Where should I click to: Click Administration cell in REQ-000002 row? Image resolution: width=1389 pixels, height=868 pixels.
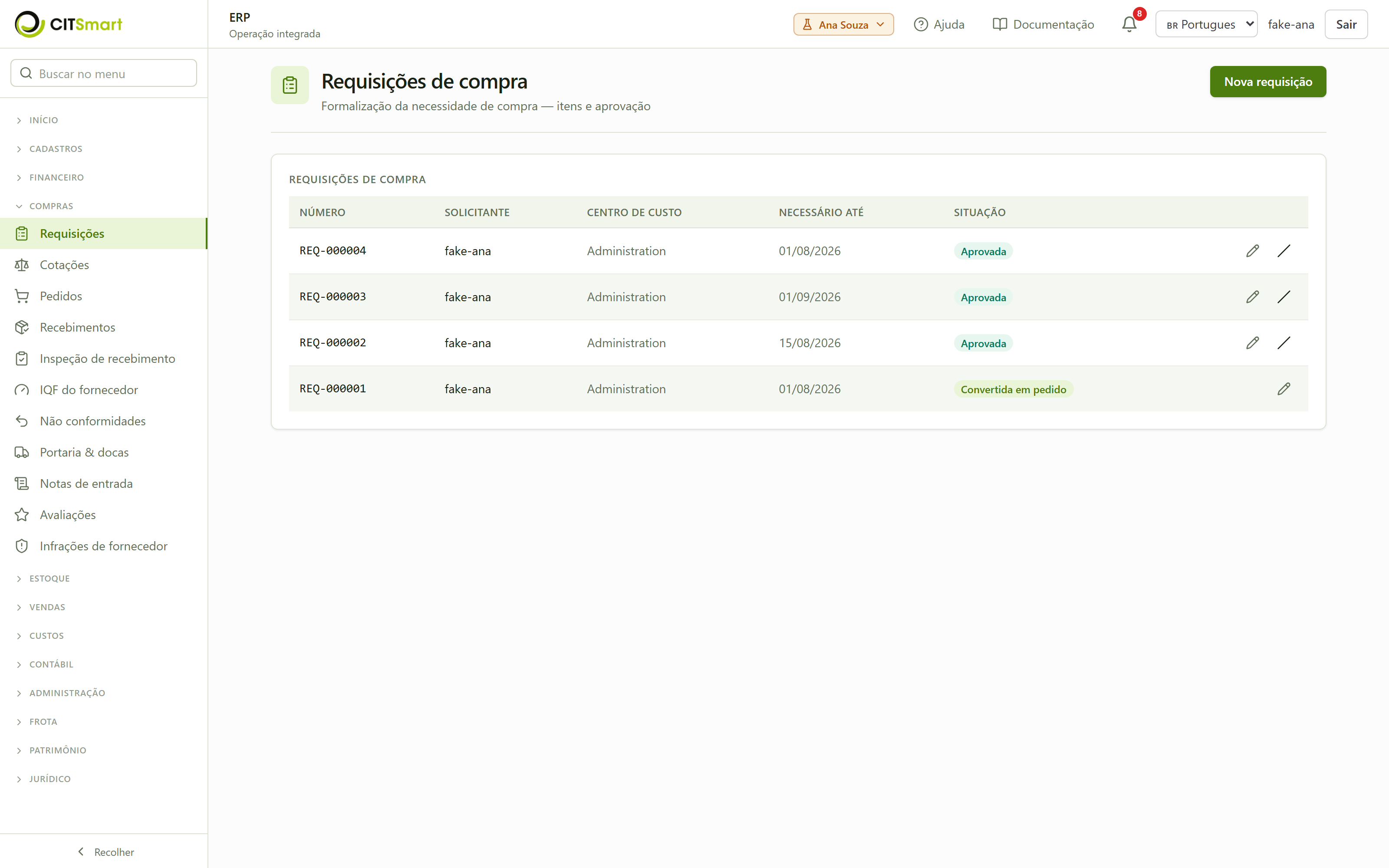click(x=626, y=343)
